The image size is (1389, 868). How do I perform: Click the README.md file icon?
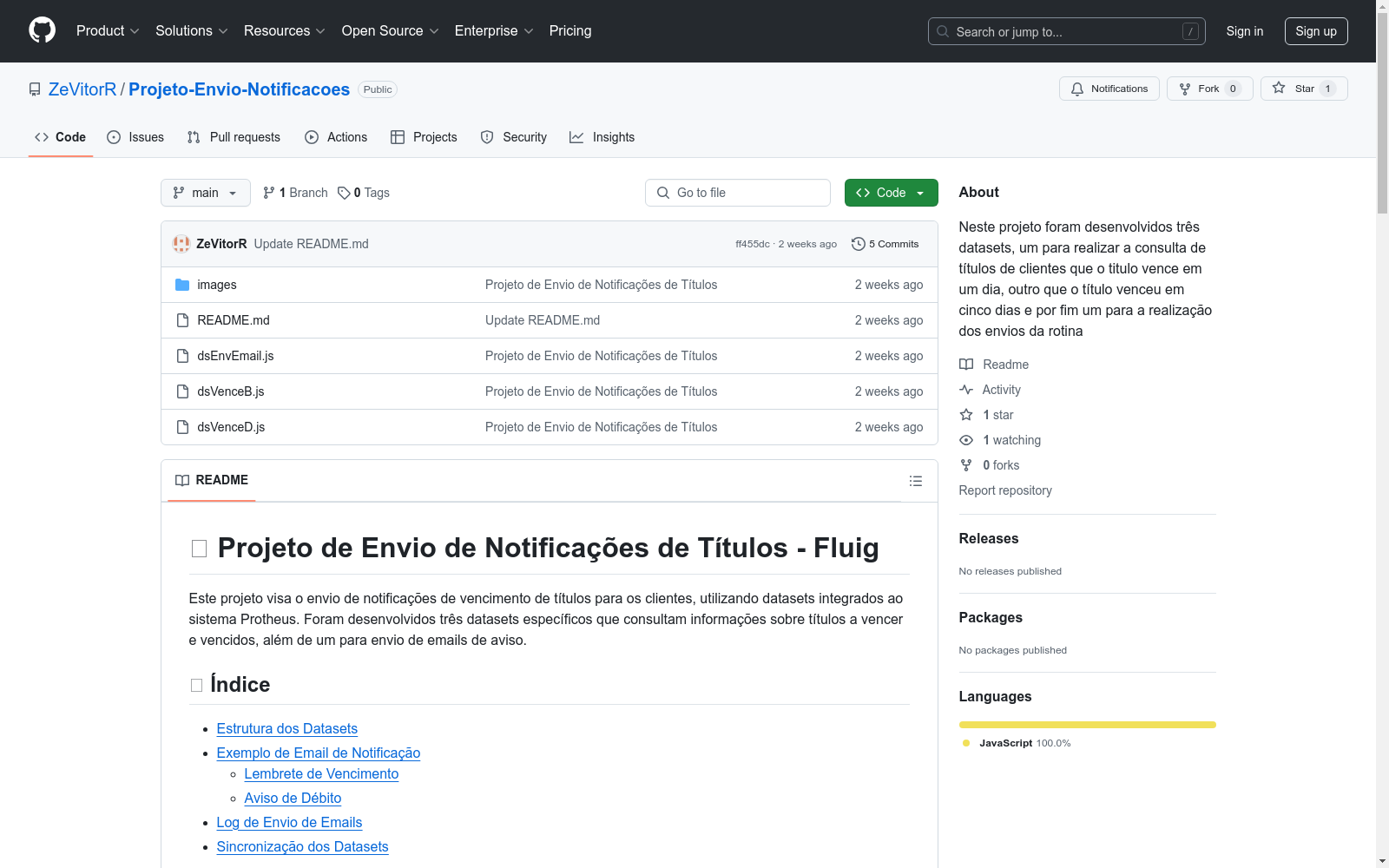182,320
